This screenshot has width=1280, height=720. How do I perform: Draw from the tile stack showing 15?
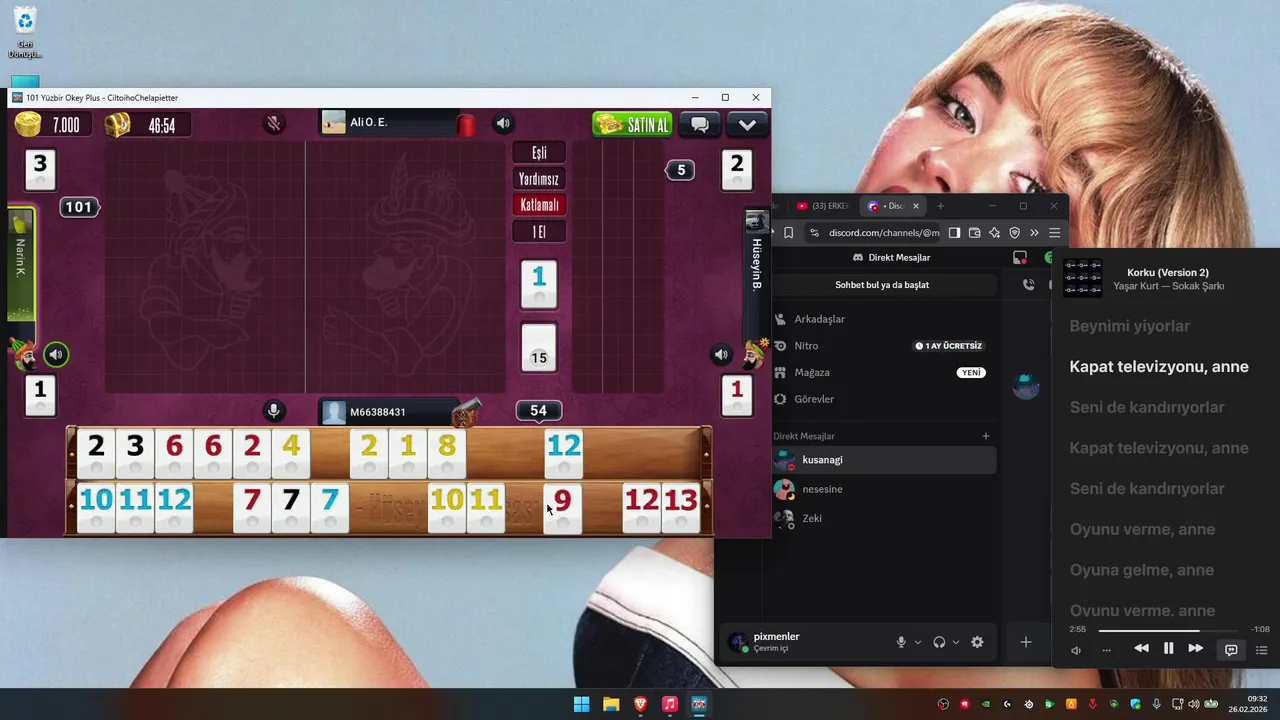pos(539,347)
